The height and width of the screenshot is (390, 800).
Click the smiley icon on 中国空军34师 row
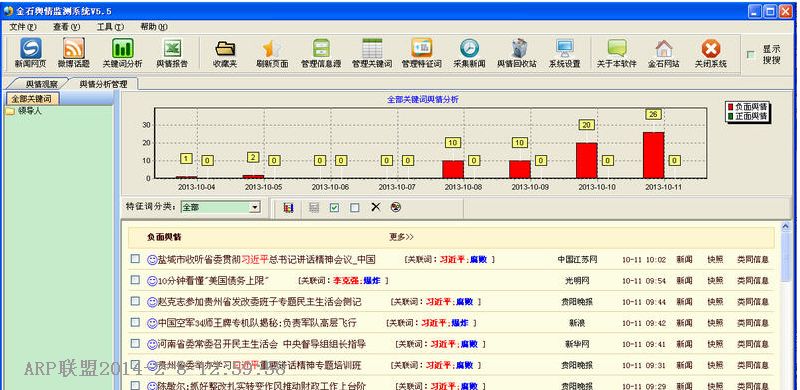152,323
